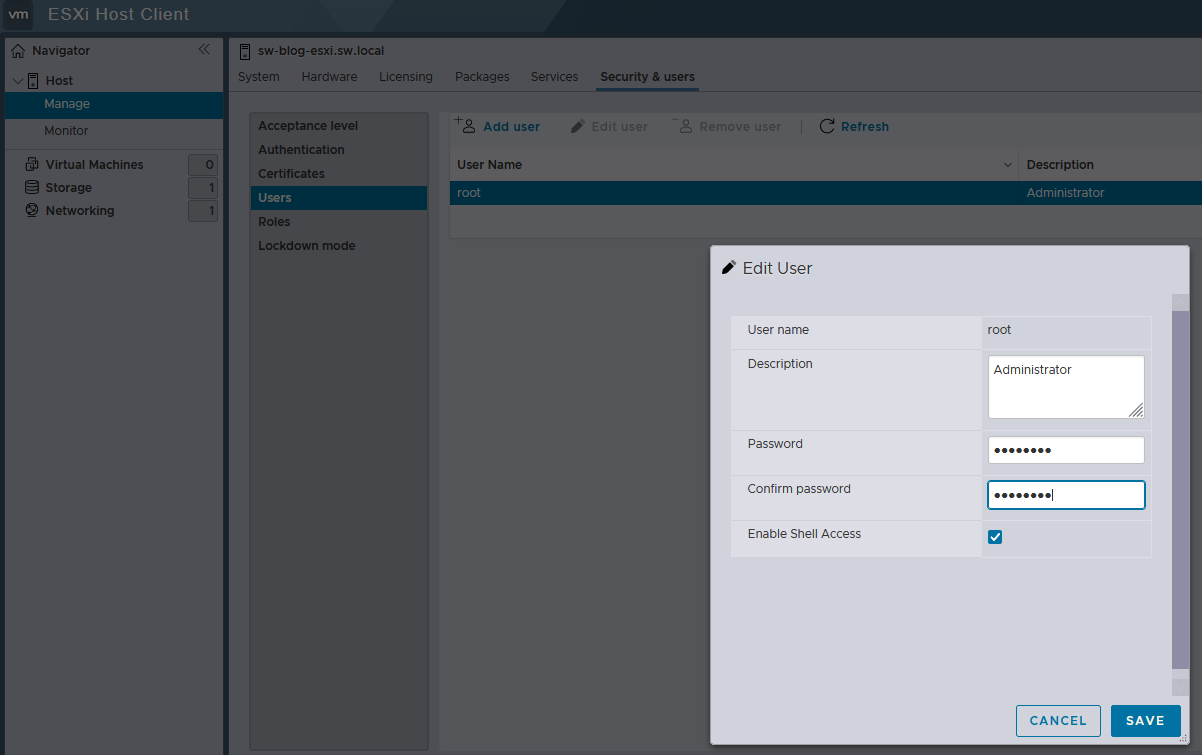This screenshot has height=755, width=1202.
Task: Save the user changes
Action: click(1145, 721)
